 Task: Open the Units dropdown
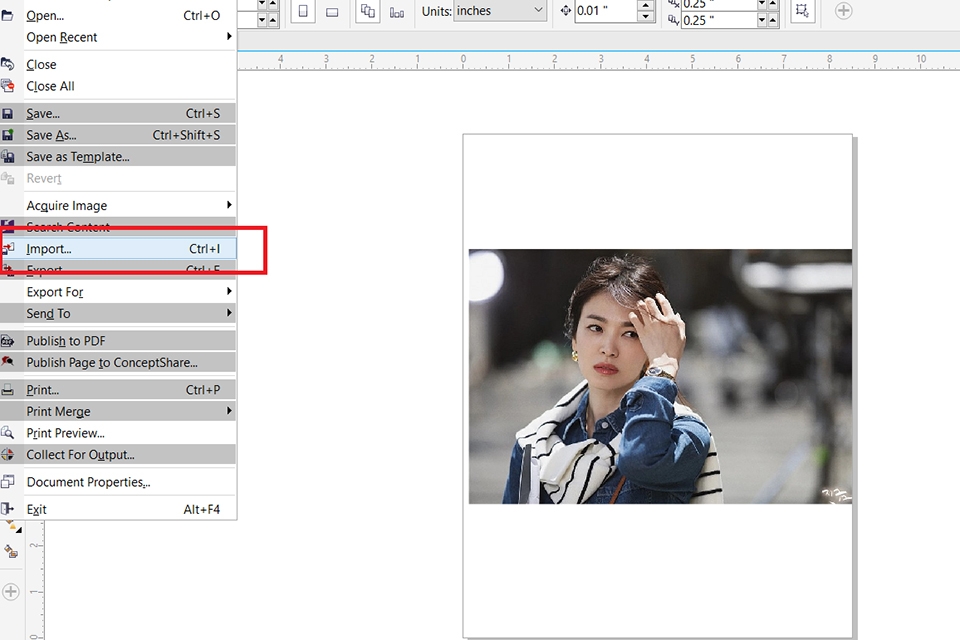(x=500, y=10)
